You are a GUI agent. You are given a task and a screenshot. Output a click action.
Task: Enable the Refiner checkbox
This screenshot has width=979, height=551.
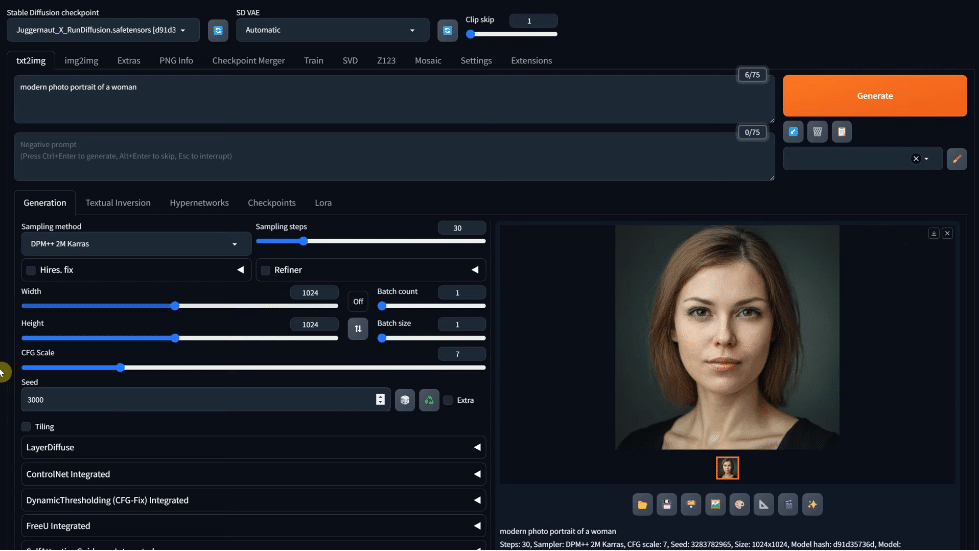click(x=265, y=270)
